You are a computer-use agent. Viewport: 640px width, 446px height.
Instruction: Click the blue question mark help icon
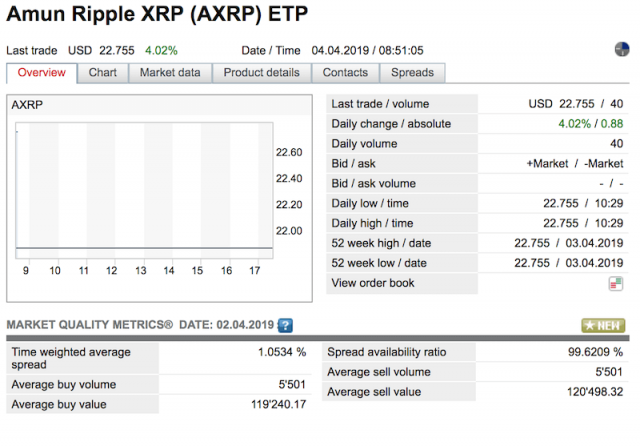pyautogui.click(x=285, y=325)
